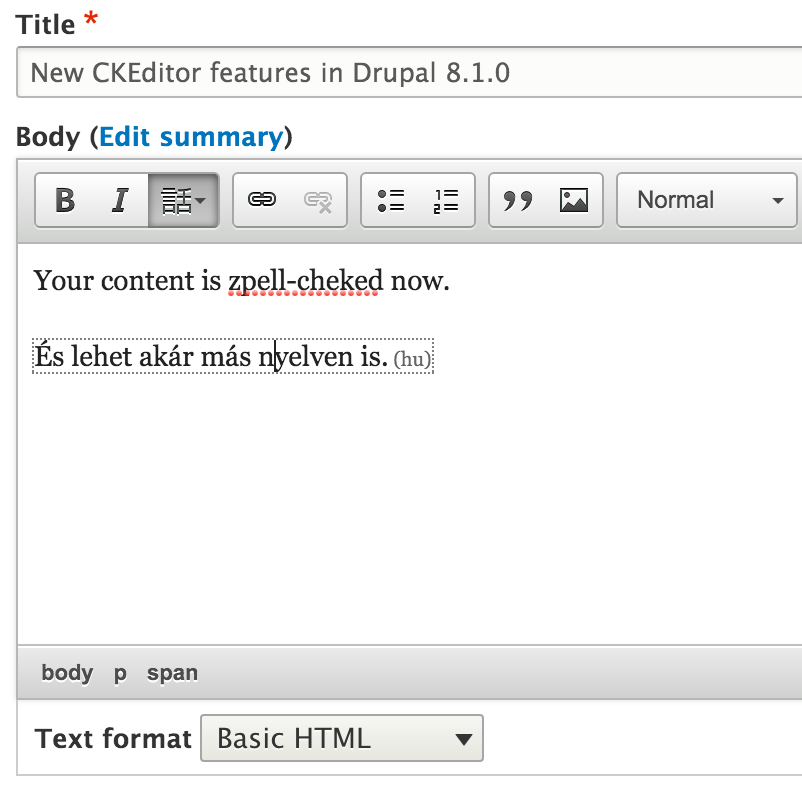The image size is (802, 792).
Task: Insert a numbered list
Action: [445, 200]
